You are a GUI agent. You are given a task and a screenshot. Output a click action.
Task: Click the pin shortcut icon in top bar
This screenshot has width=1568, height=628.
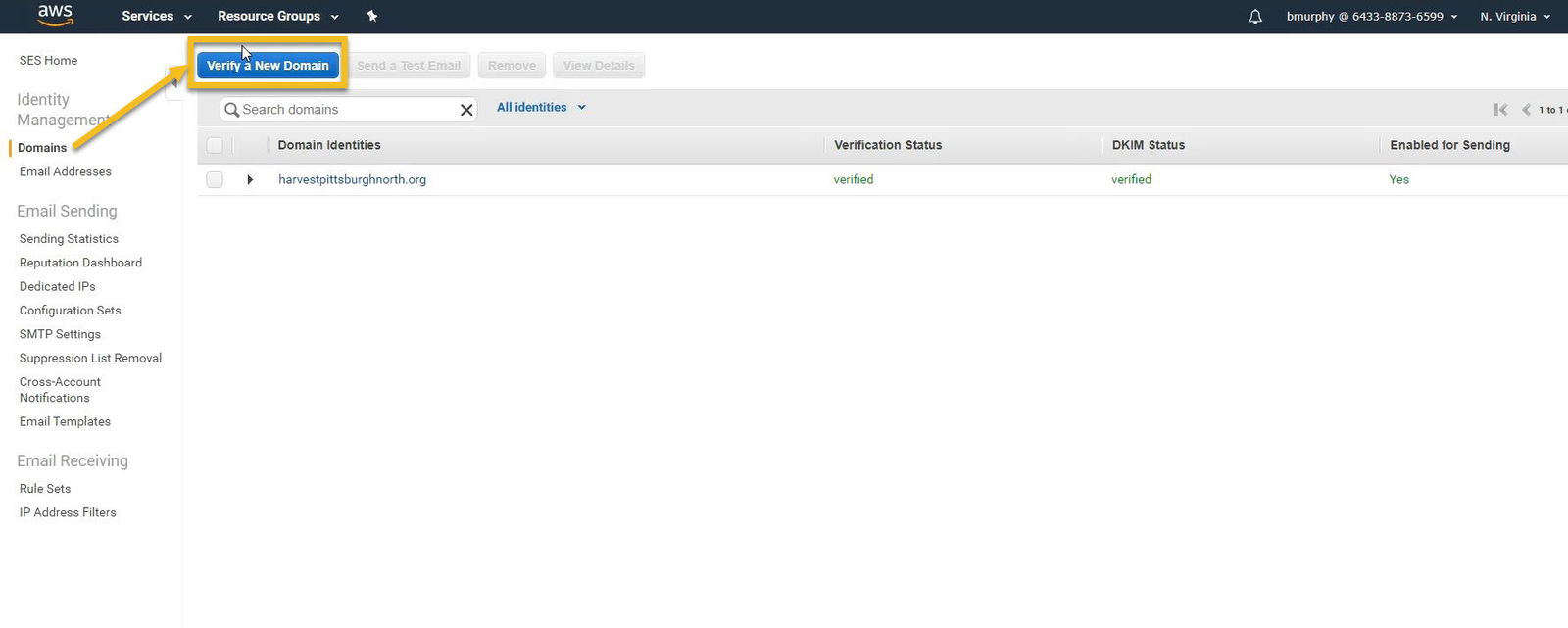[x=372, y=16]
